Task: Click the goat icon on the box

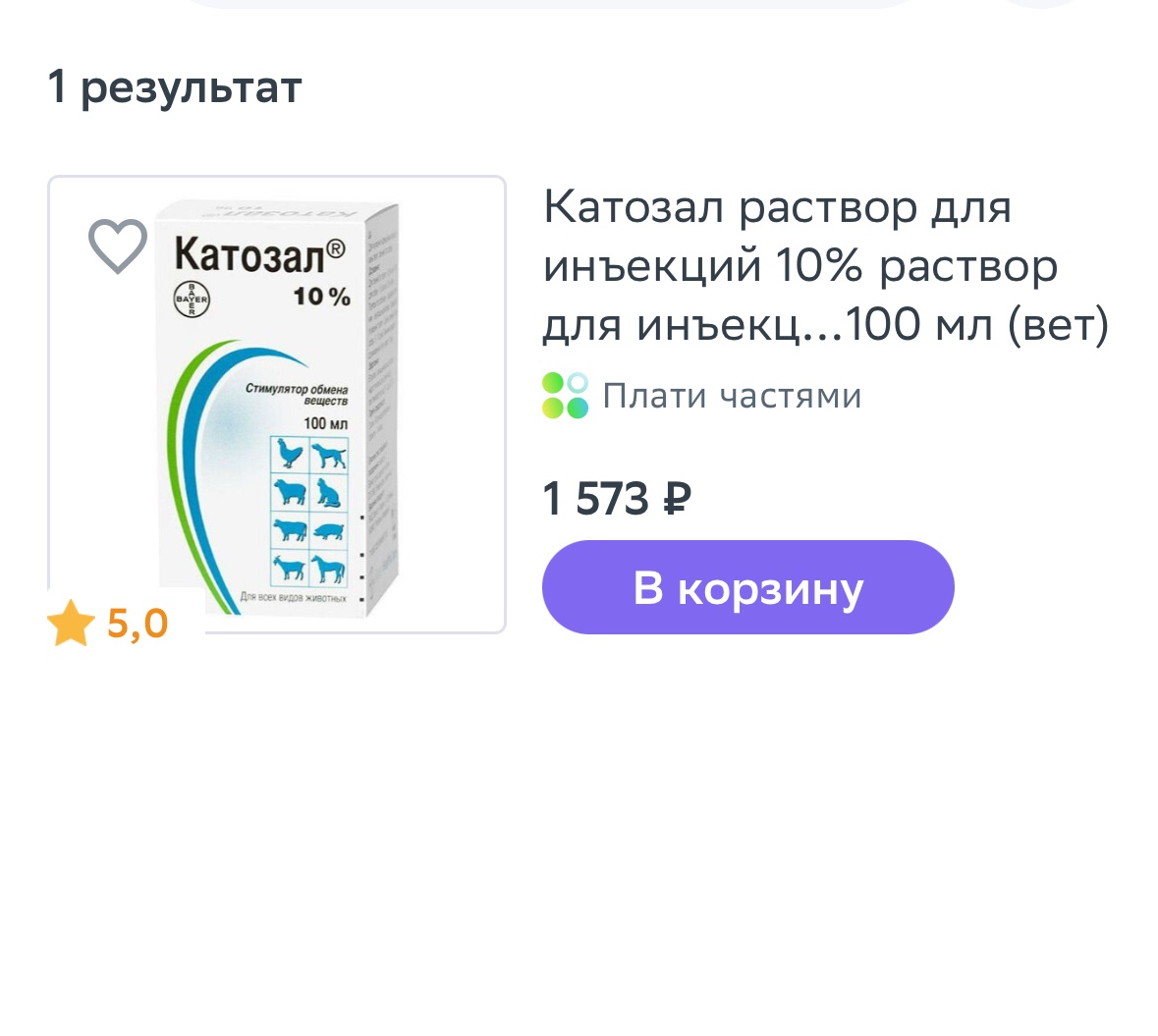Action: coord(290,569)
